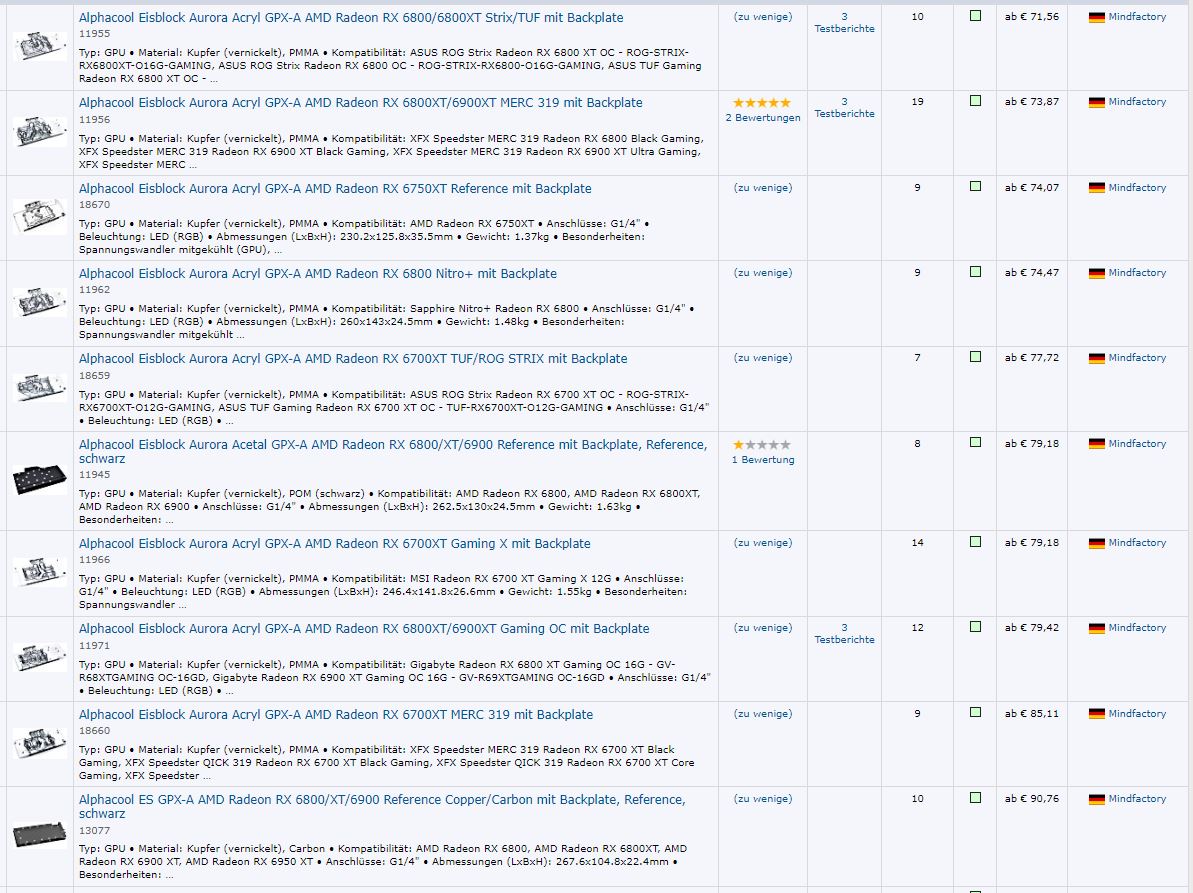Open 3 Testberichte for RX 6800/6800XT Strix/TUF
Image resolution: width=1193 pixels, height=893 pixels.
point(845,23)
